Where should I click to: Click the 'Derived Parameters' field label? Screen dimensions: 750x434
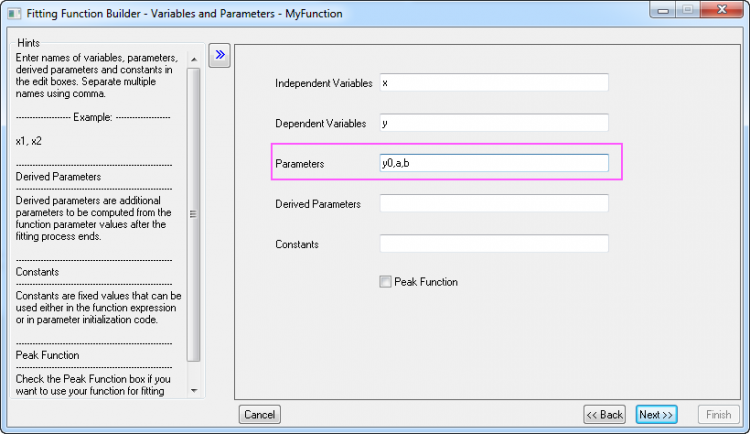click(318, 204)
